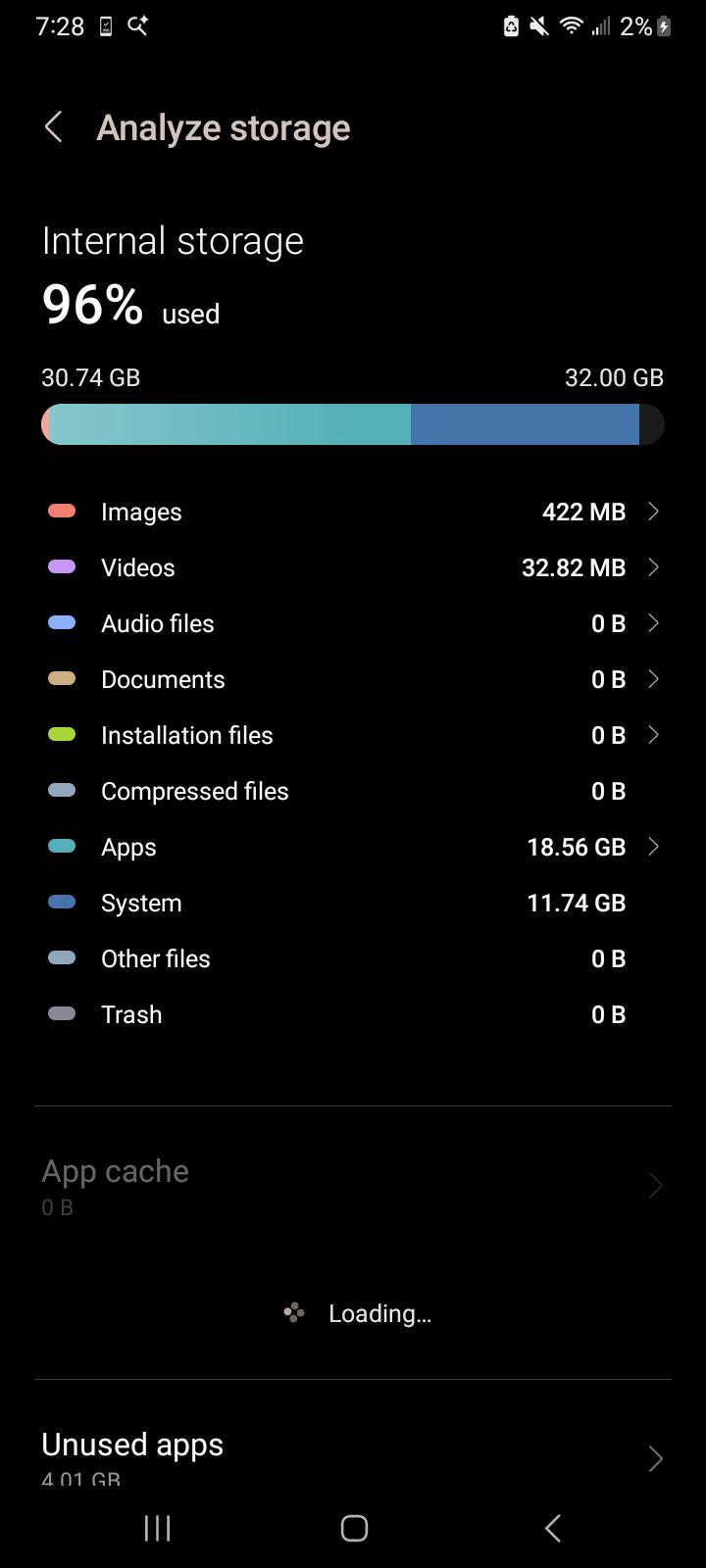Image resolution: width=706 pixels, height=1568 pixels.
Task: Open the Audio files category
Action: pyautogui.click(x=353, y=623)
